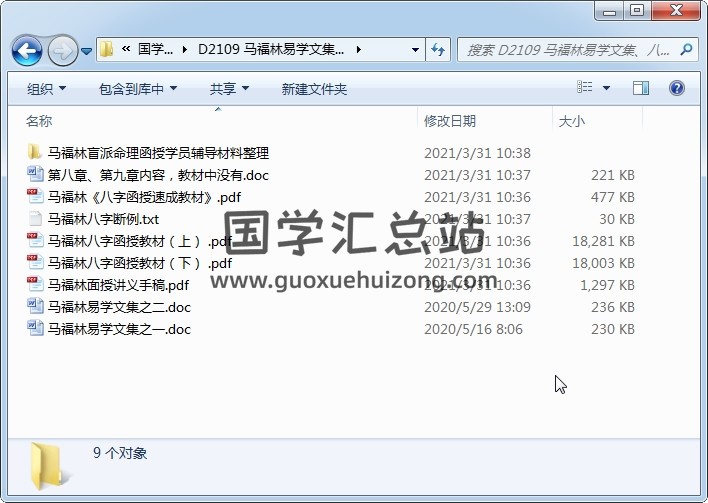Image resolution: width=708 pixels, height=503 pixels.
Task: Click the magnifier search icon
Action: tap(686, 49)
